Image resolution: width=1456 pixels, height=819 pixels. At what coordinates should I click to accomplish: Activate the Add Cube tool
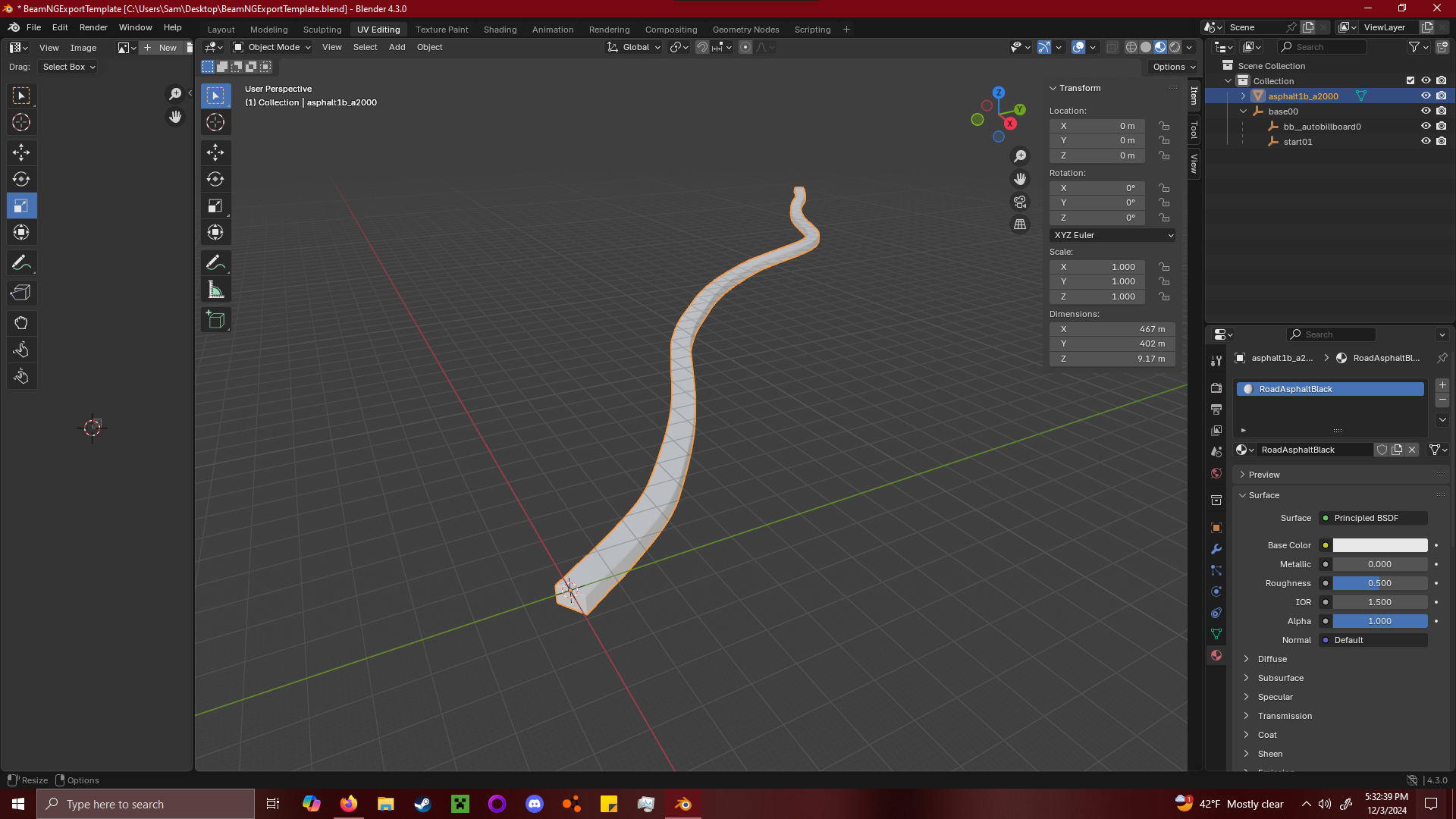[x=215, y=320]
